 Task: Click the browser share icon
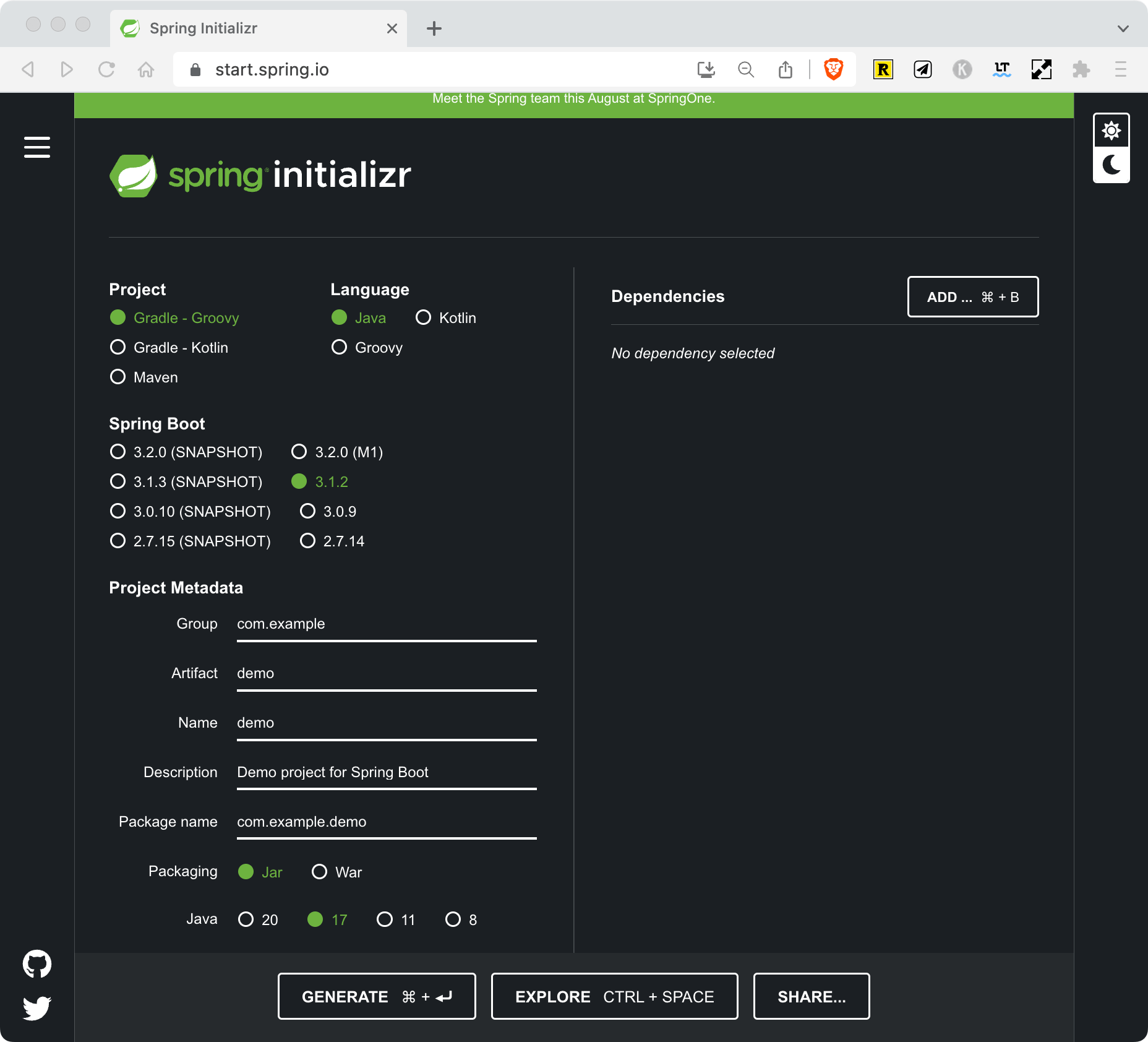(x=785, y=69)
